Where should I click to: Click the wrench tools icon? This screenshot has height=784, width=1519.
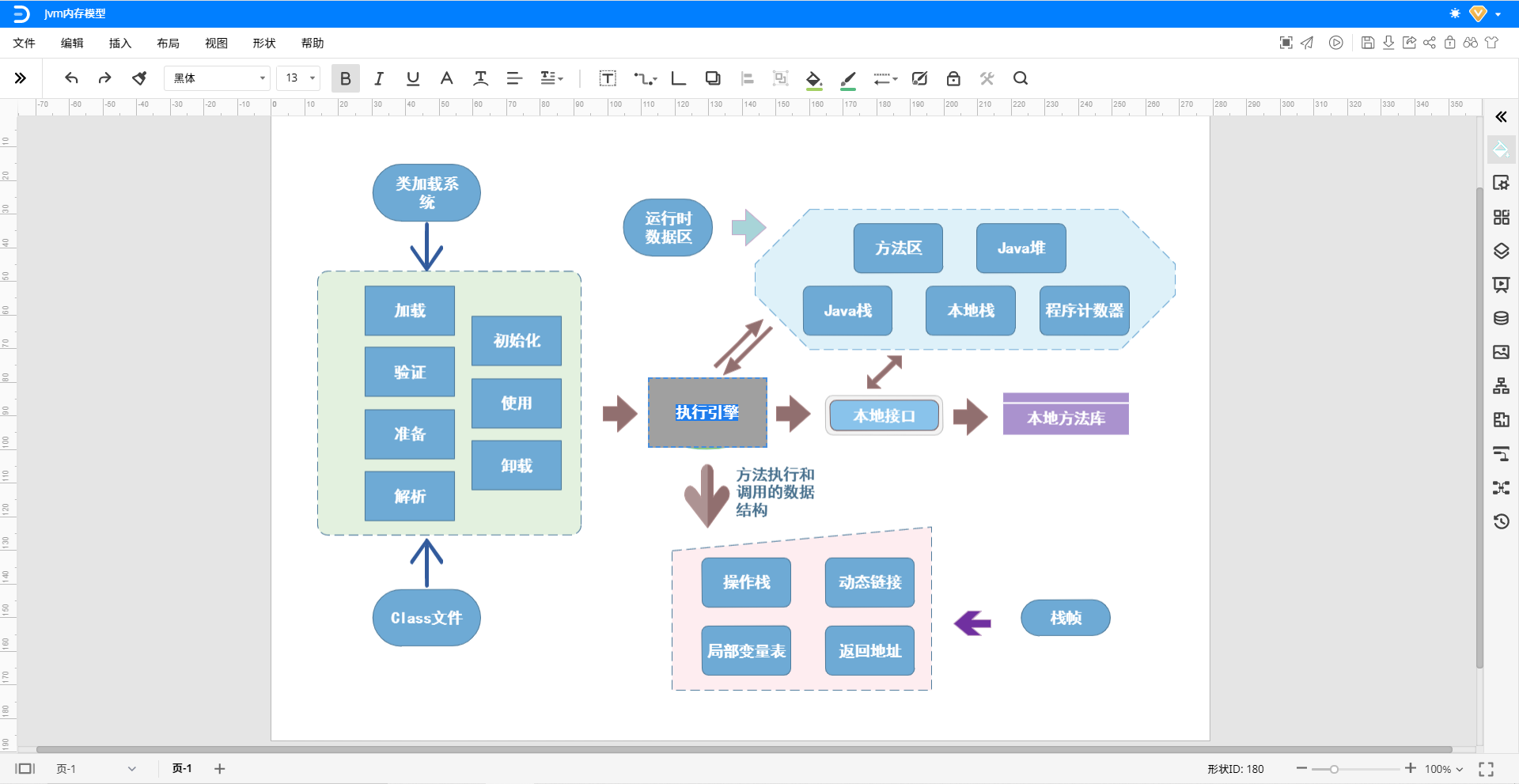987,78
